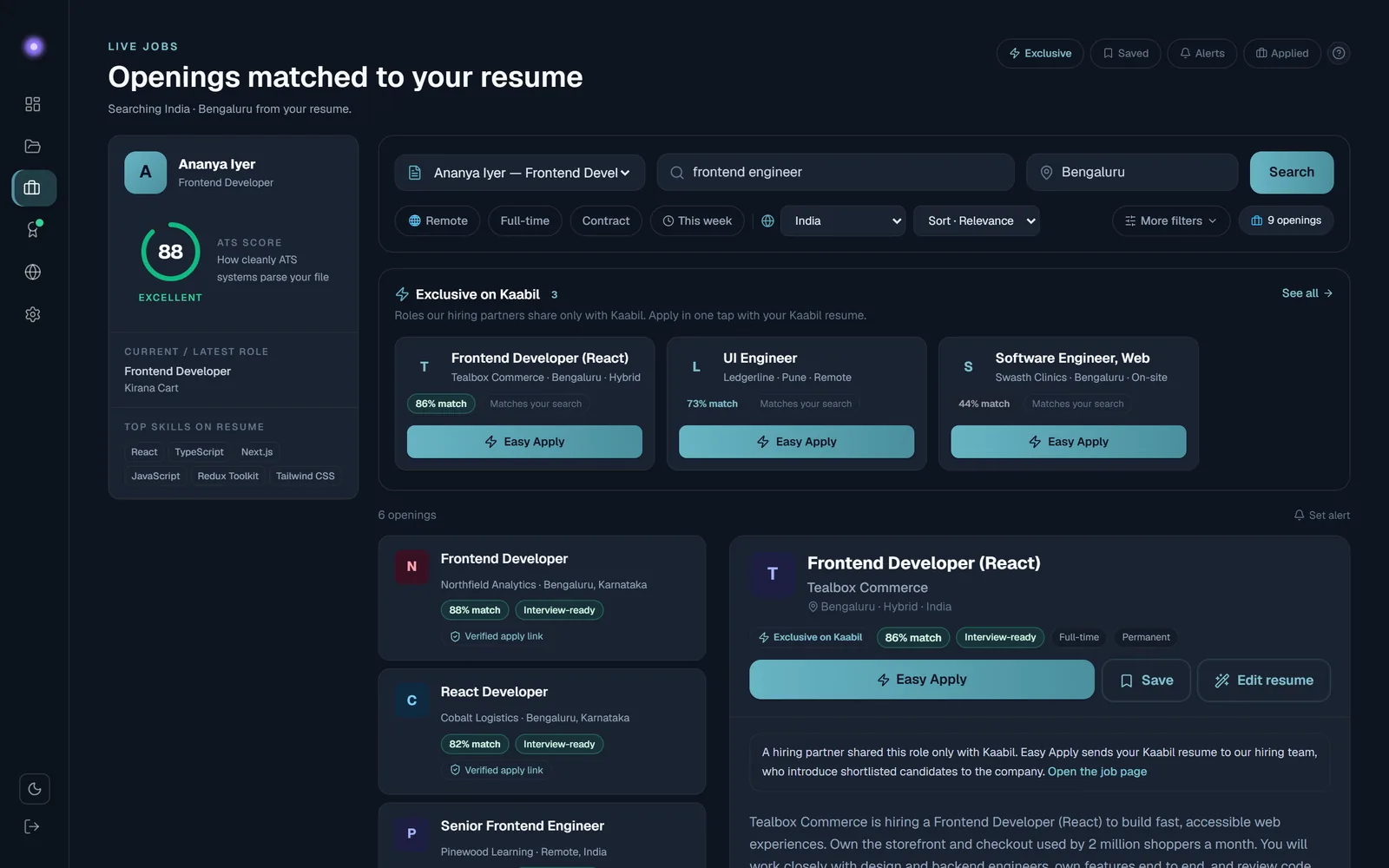Click the Bengaluru location field
The width and height of the screenshot is (1389, 868).
coord(1132,173)
